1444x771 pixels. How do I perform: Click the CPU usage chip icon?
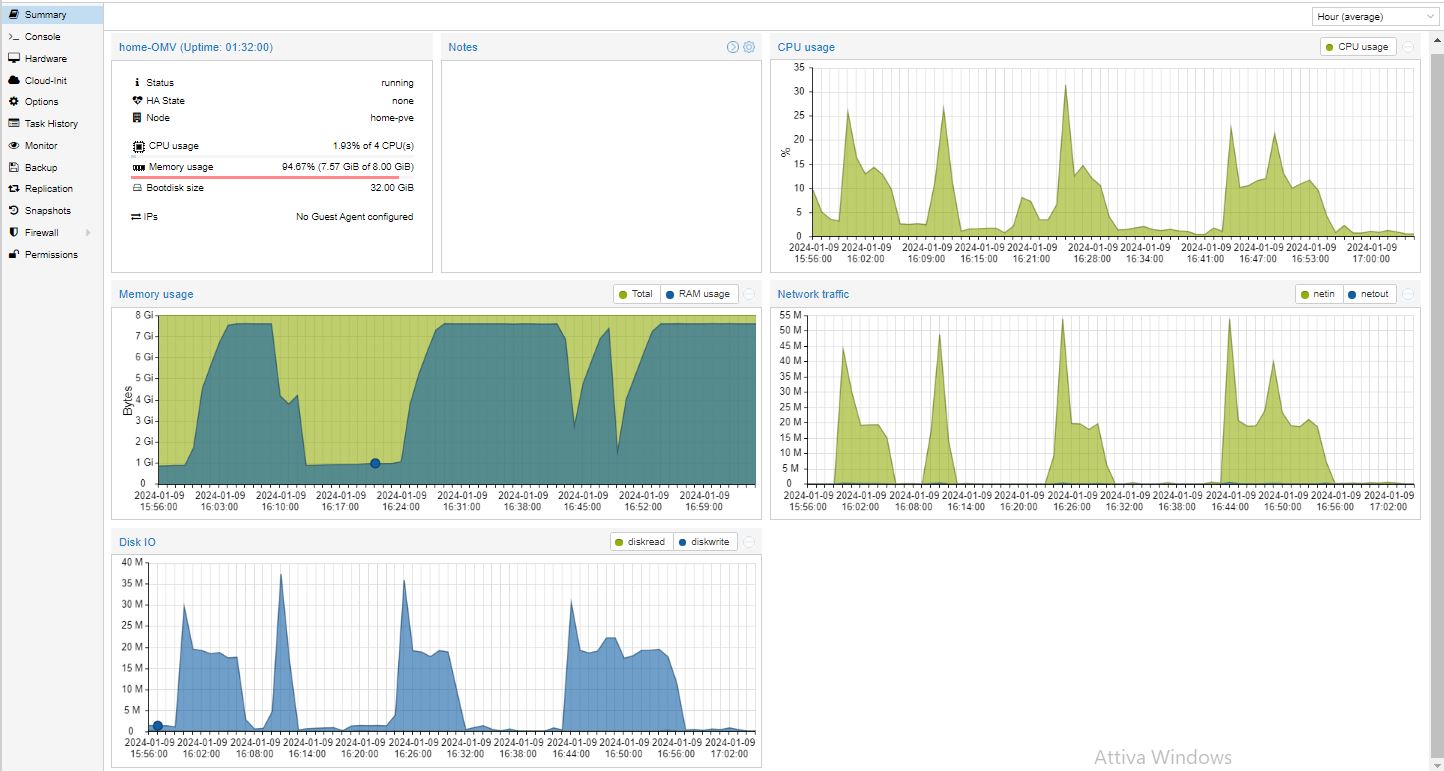tap(138, 146)
